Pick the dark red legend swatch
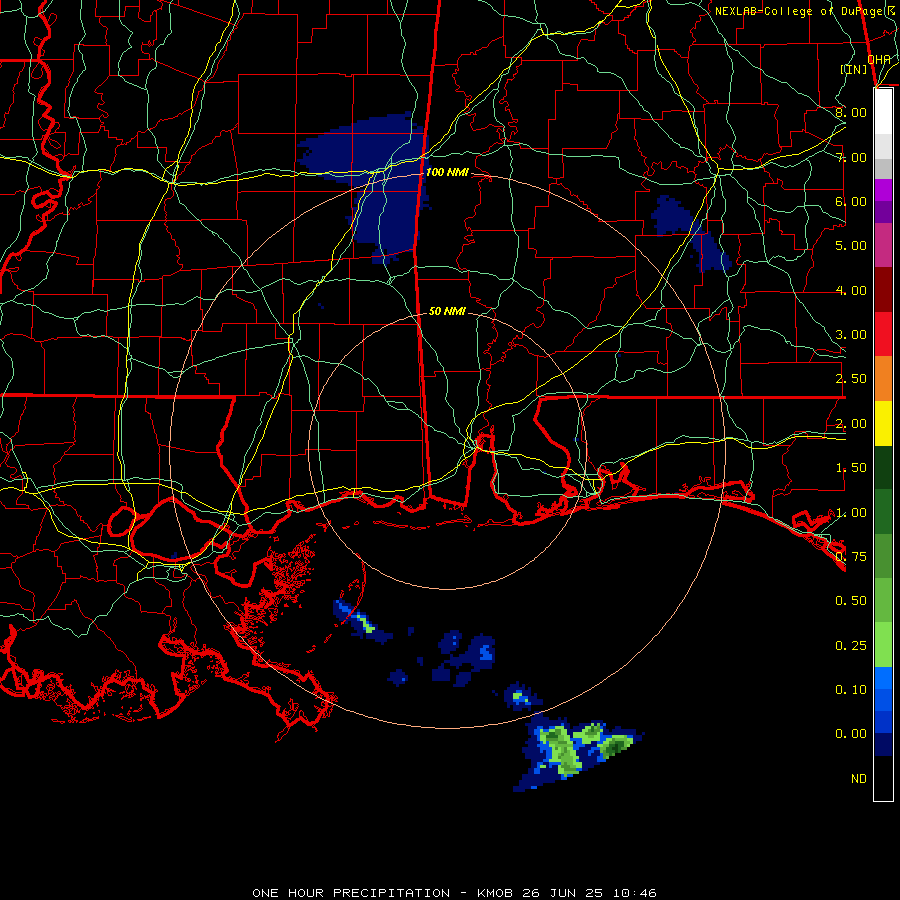 883,290
